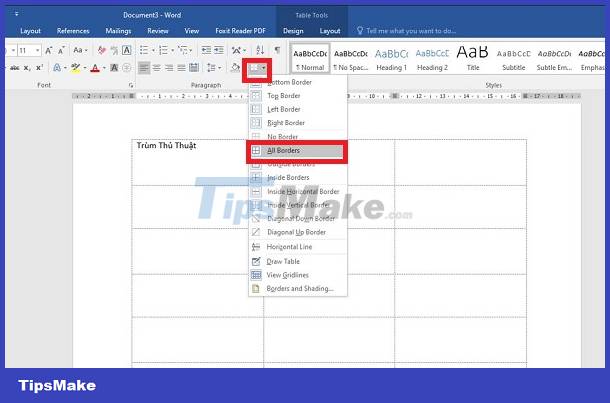Open the font size 11 dropdown
Viewport: 610px width, 403px height.
[37, 51]
